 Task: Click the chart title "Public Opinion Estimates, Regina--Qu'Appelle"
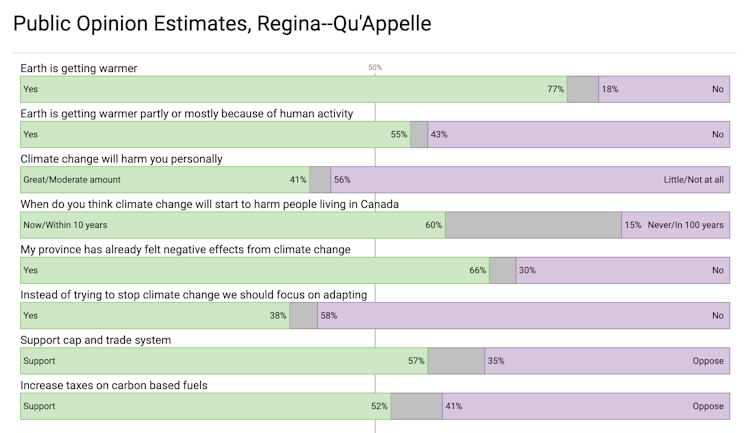tap(222, 23)
